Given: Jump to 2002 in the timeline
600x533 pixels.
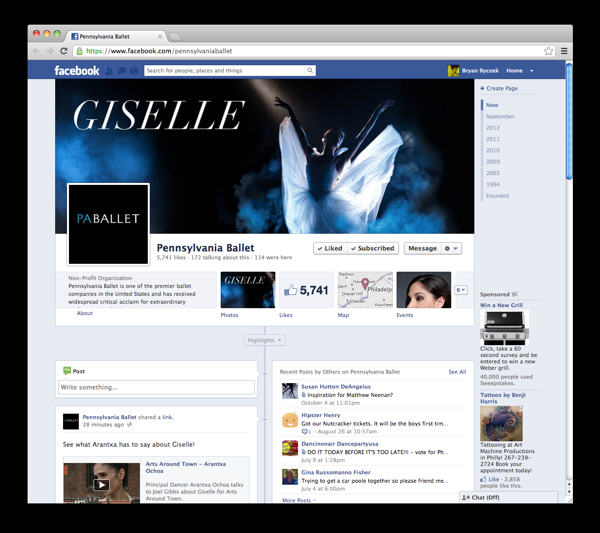Looking at the screenshot, I should (x=493, y=173).
